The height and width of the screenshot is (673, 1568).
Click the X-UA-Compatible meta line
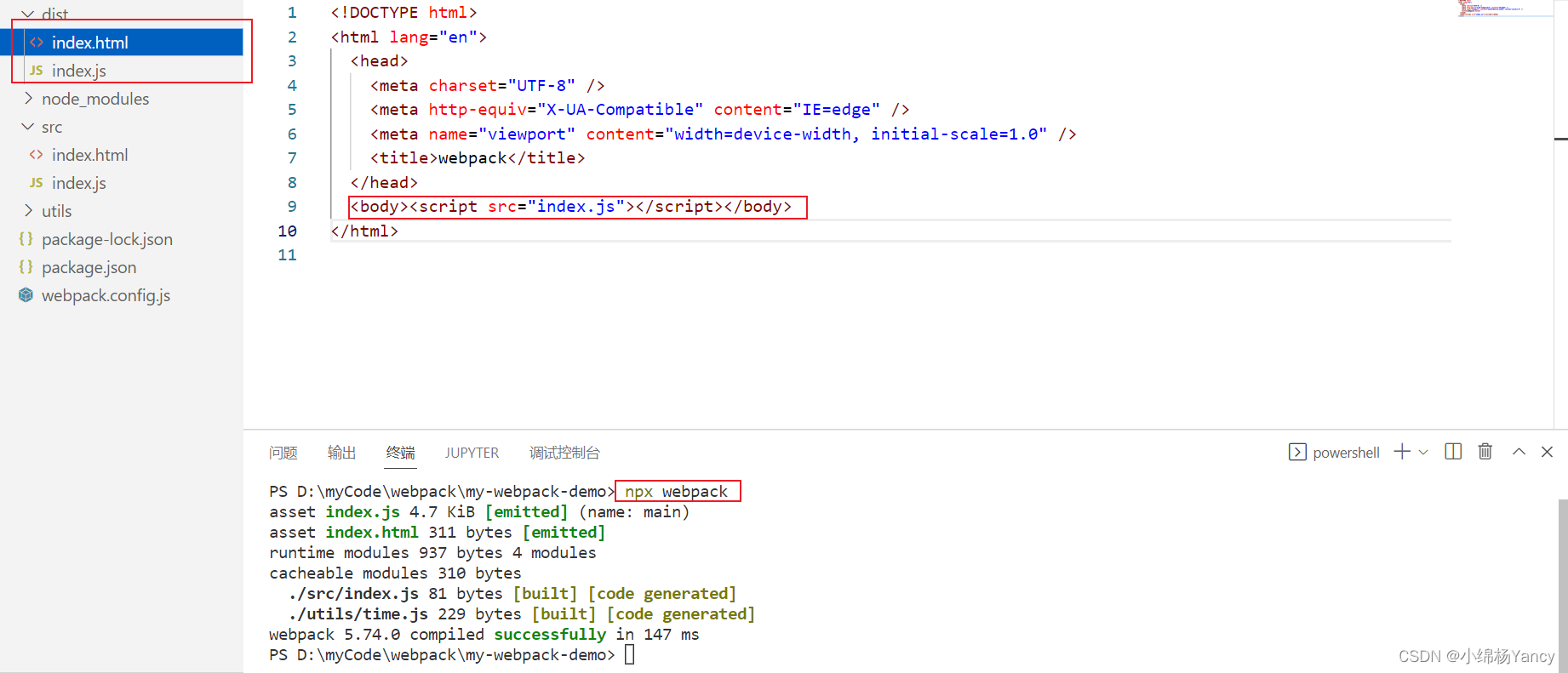point(640,110)
